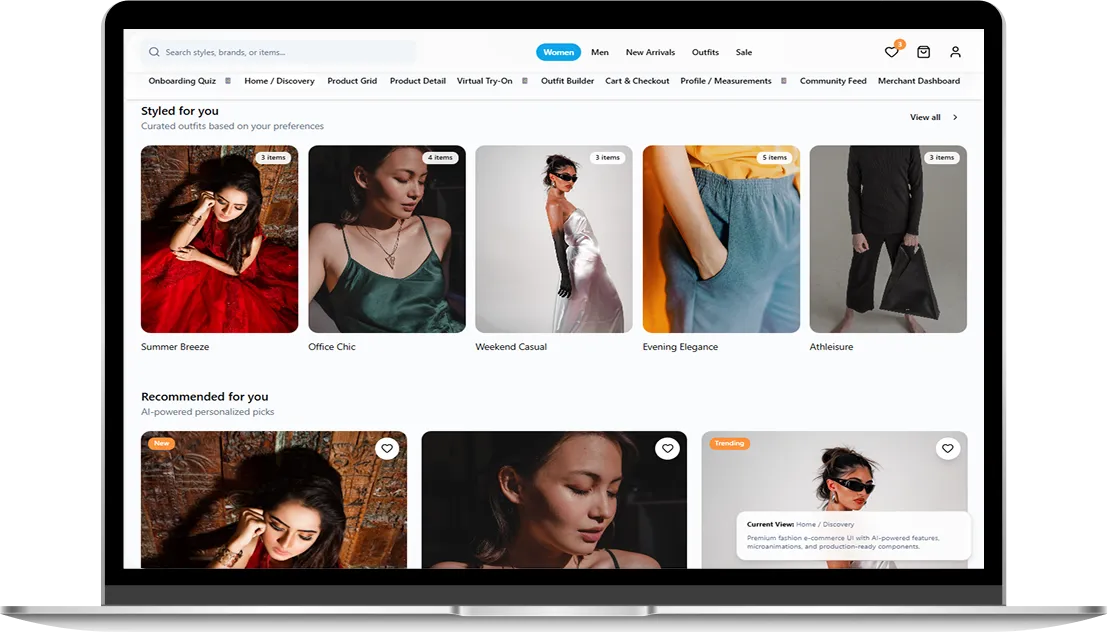
Task: Toggle heart on the middle recommended product
Action: tap(667, 449)
